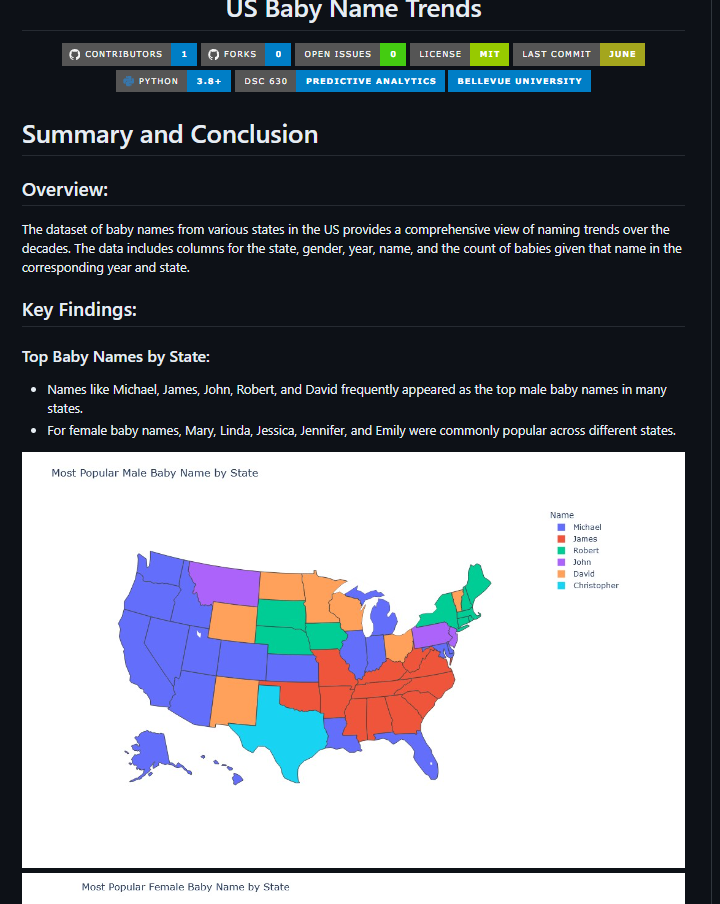Open the Open Issues badge

point(350,54)
